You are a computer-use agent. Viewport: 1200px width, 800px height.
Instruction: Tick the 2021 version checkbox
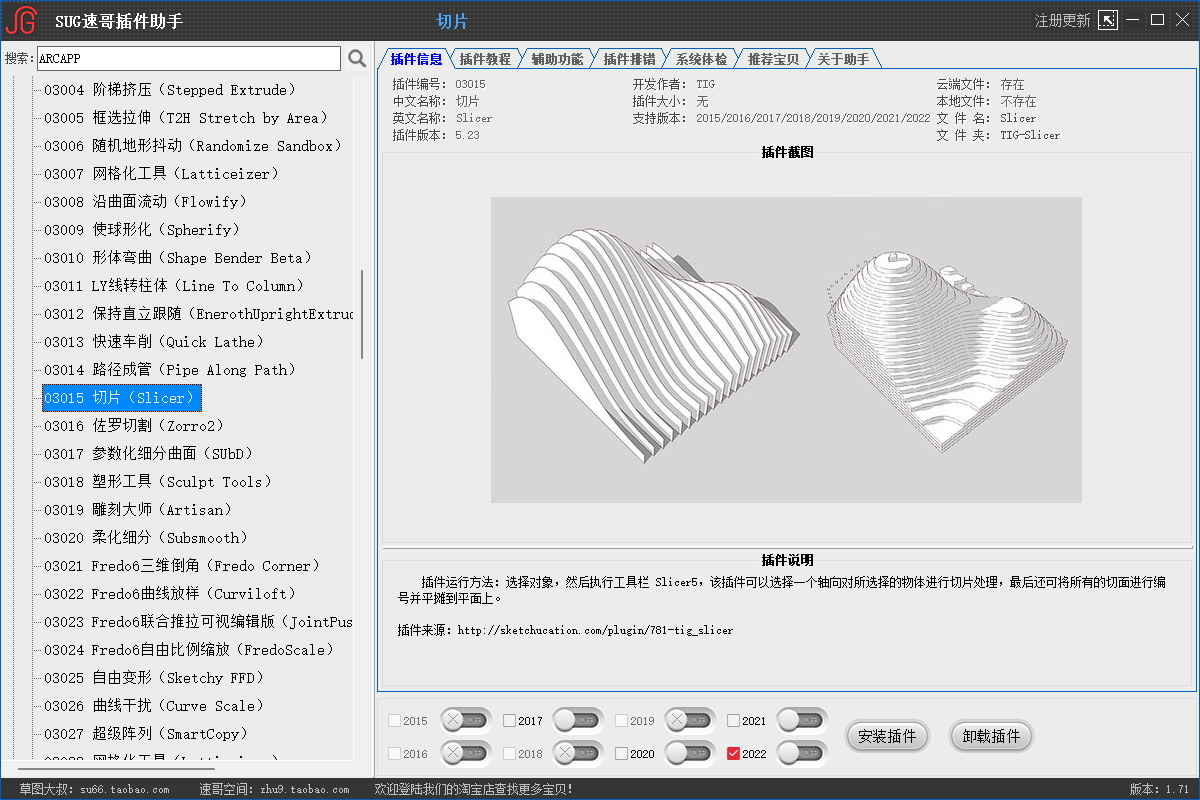click(x=734, y=721)
